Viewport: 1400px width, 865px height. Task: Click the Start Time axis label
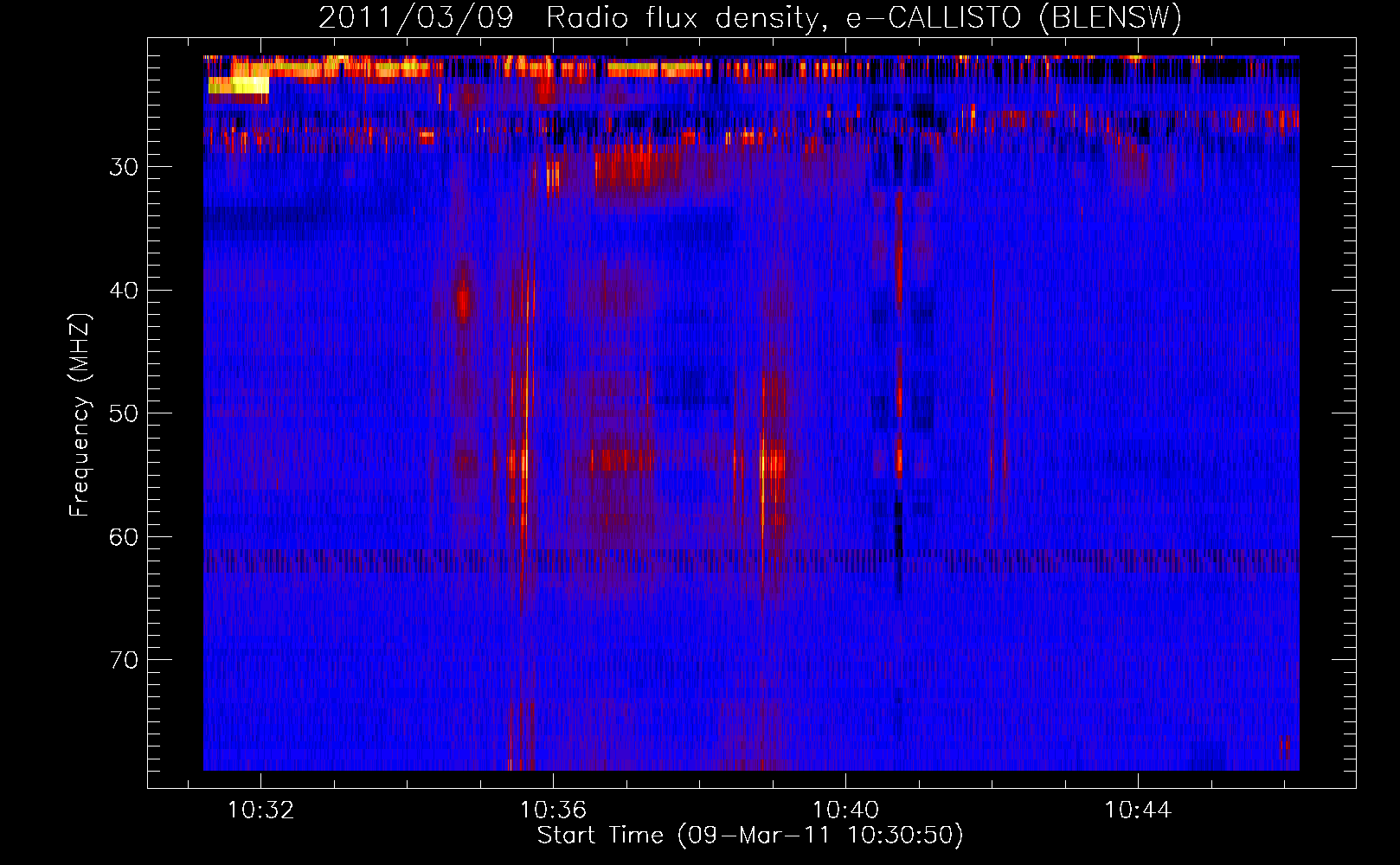750,836
